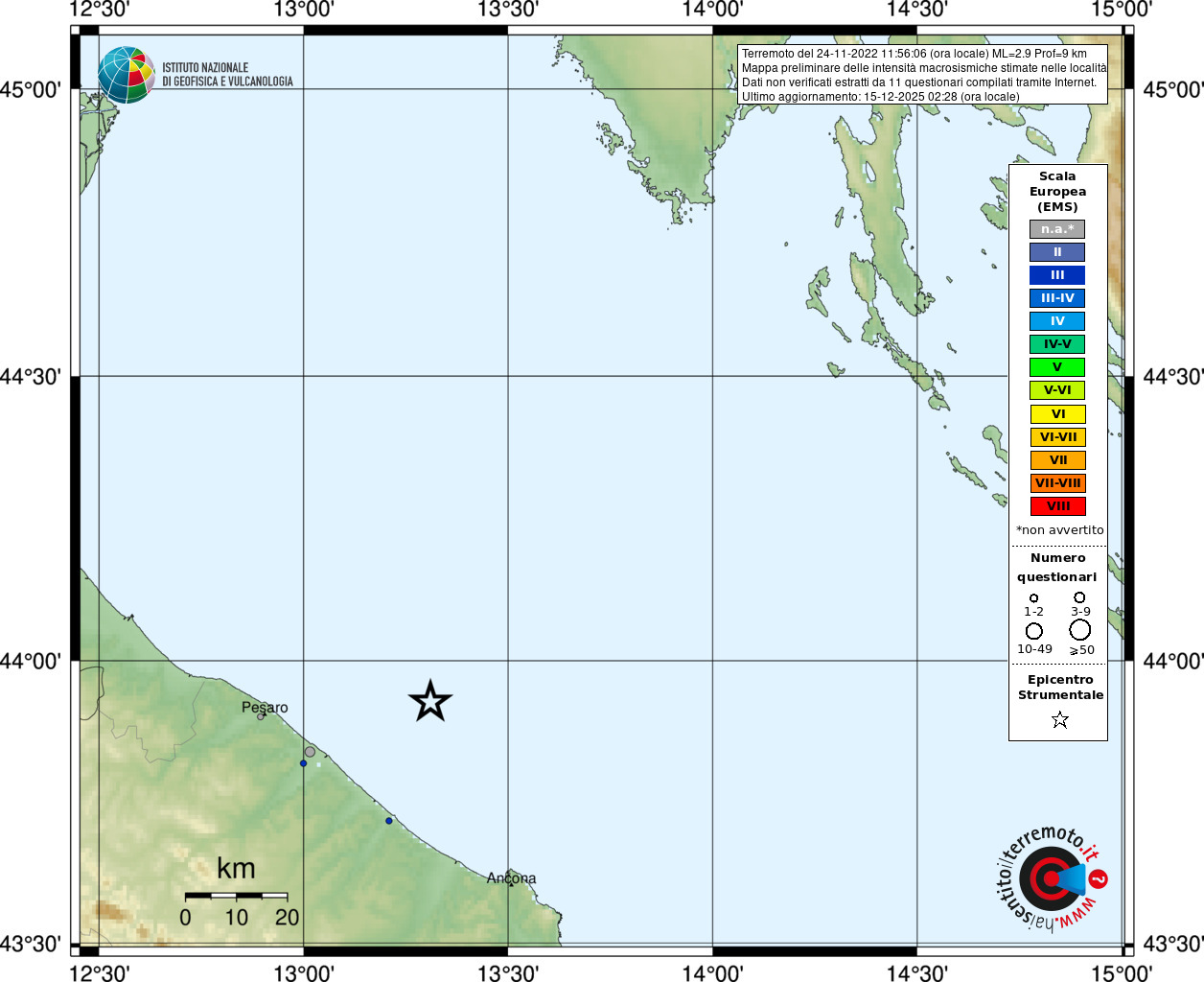
Task: Click the Pesaro city label
Action: coord(265,708)
